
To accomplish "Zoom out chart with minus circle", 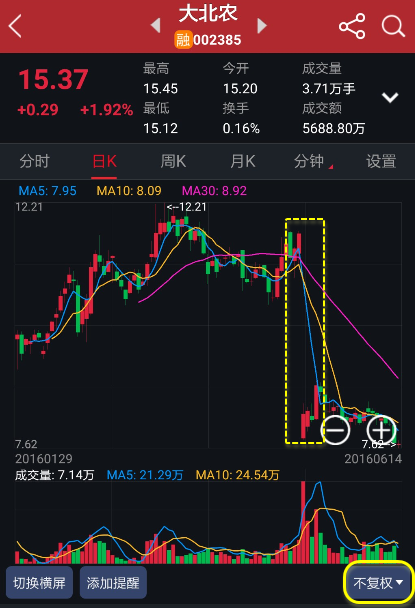I will [335, 430].
